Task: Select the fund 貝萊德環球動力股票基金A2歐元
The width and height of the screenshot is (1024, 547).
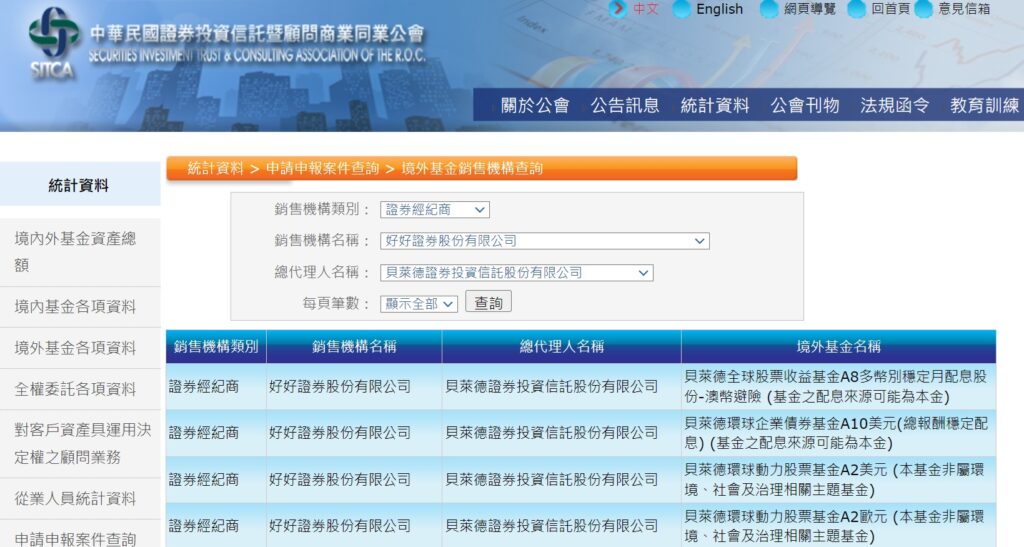Action: pyautogui.click(x=835, y=526)
